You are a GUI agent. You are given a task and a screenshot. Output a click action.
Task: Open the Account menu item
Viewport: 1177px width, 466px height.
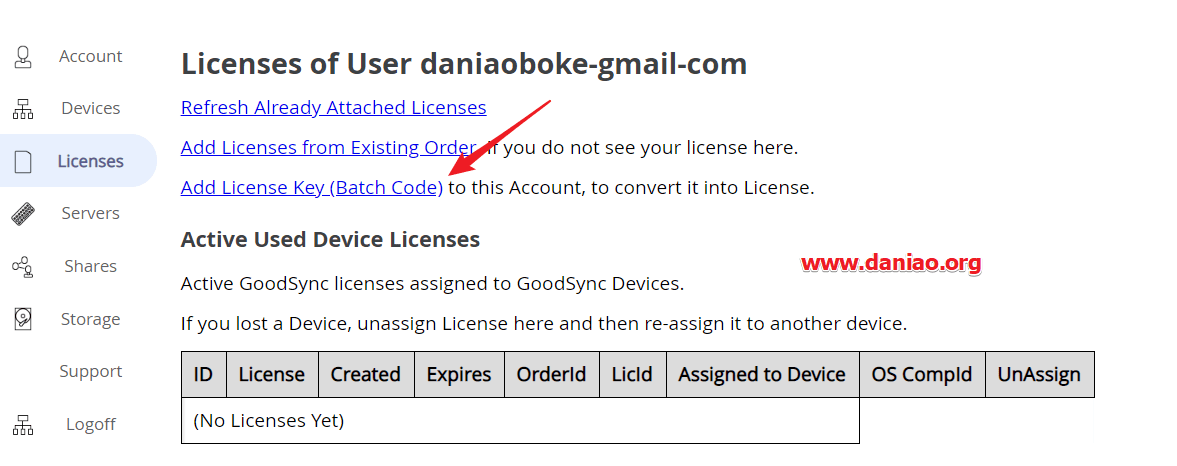[91, 56]
